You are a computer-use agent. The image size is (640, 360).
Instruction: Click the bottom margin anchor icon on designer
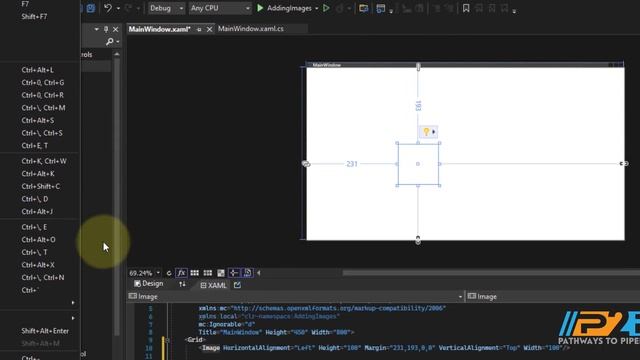[418, 240]
